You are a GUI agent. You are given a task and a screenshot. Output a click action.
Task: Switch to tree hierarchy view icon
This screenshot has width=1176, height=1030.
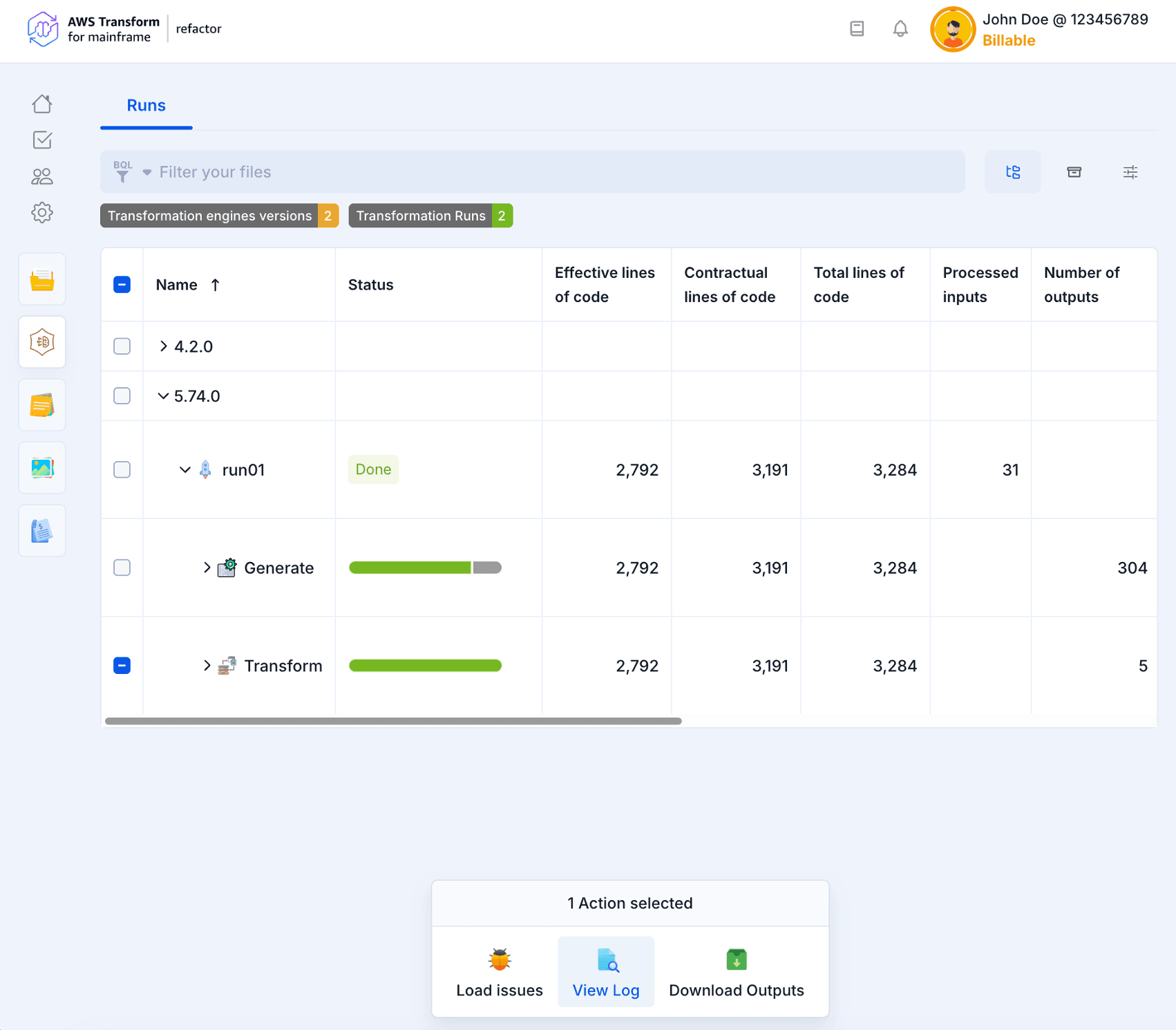(1012, 172)
